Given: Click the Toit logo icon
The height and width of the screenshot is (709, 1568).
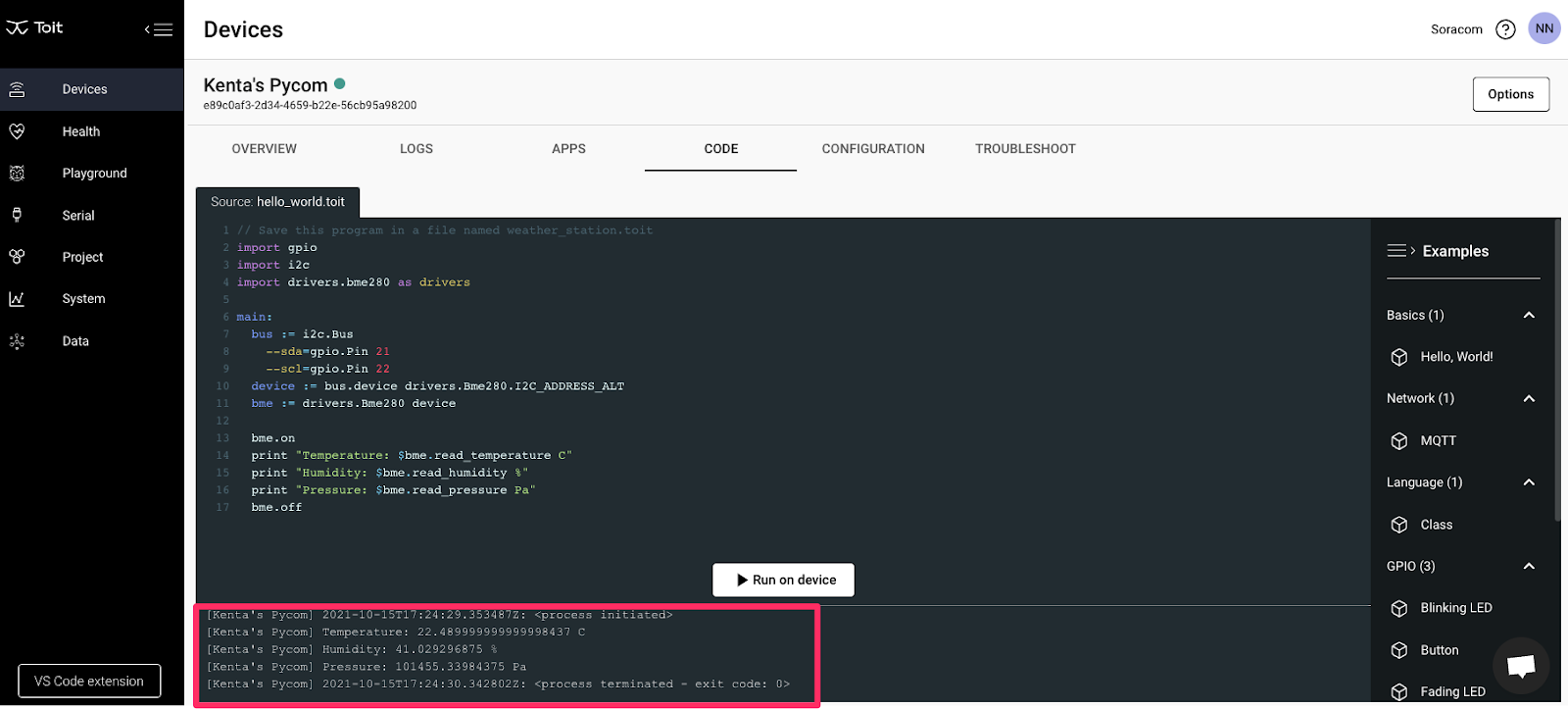Looking at the screenshot, I should pos(18,28).
